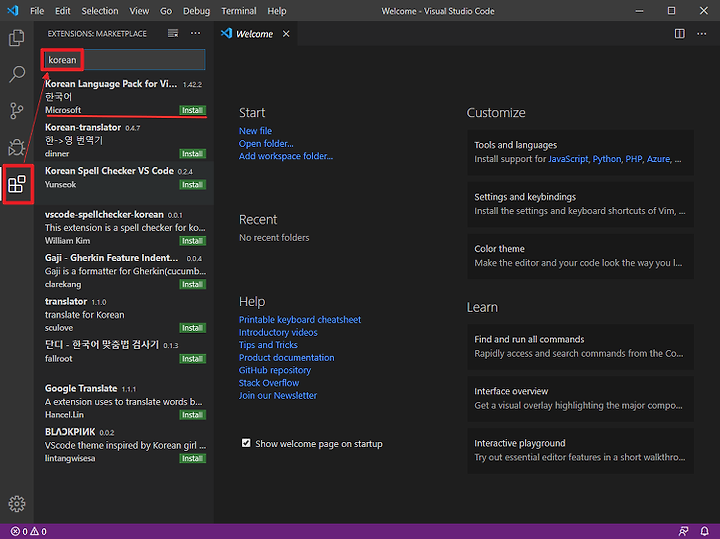Open editor more actions ellipsis

(702, 34)
